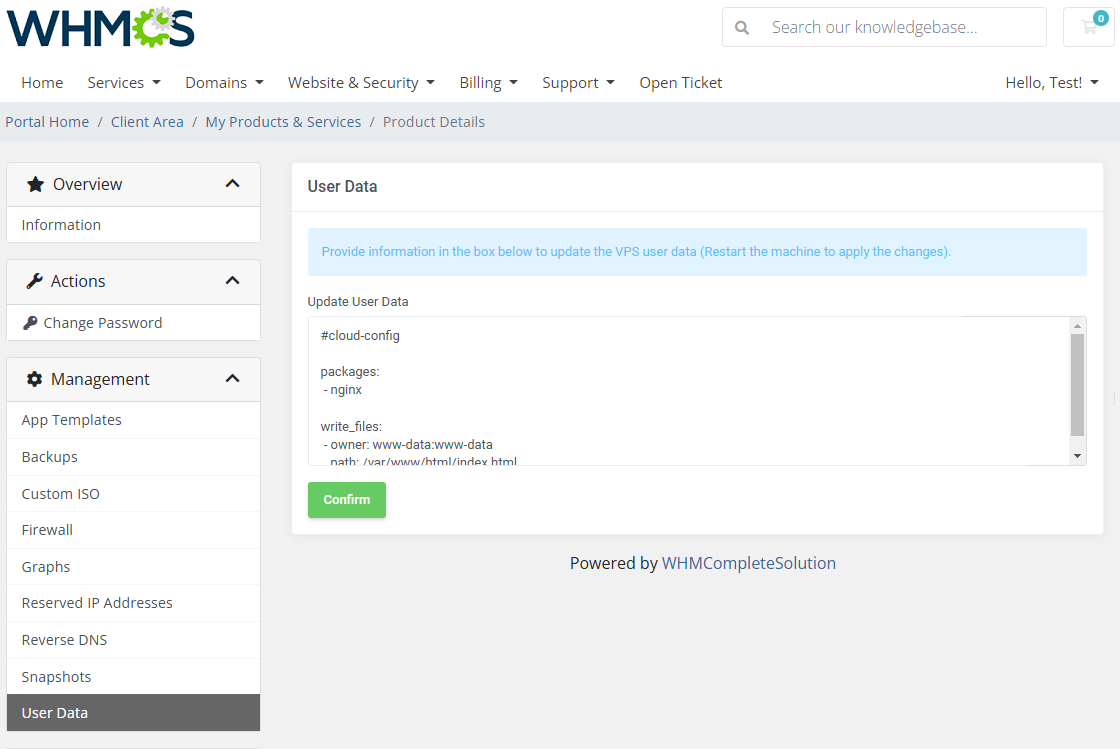
Task: Click the green Confirm button
Action: tap(347, 500)
